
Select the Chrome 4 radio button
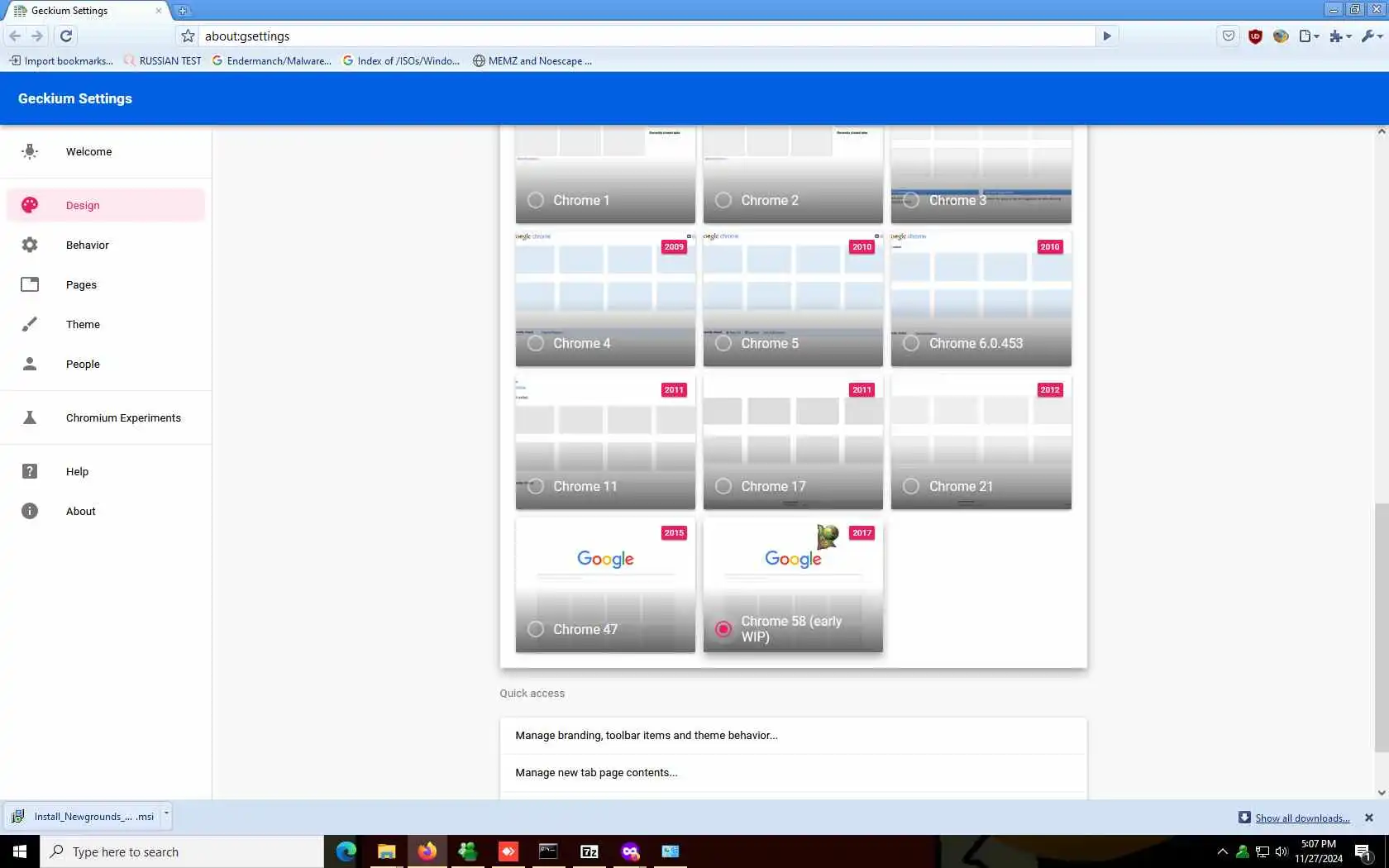(536, 343)
